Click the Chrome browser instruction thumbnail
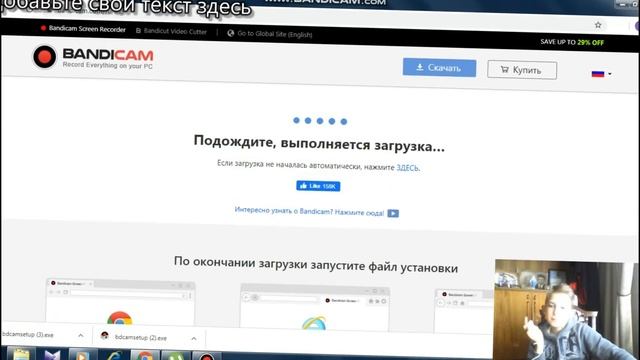This screenshot has height=360, width=640. click(120, 302)
